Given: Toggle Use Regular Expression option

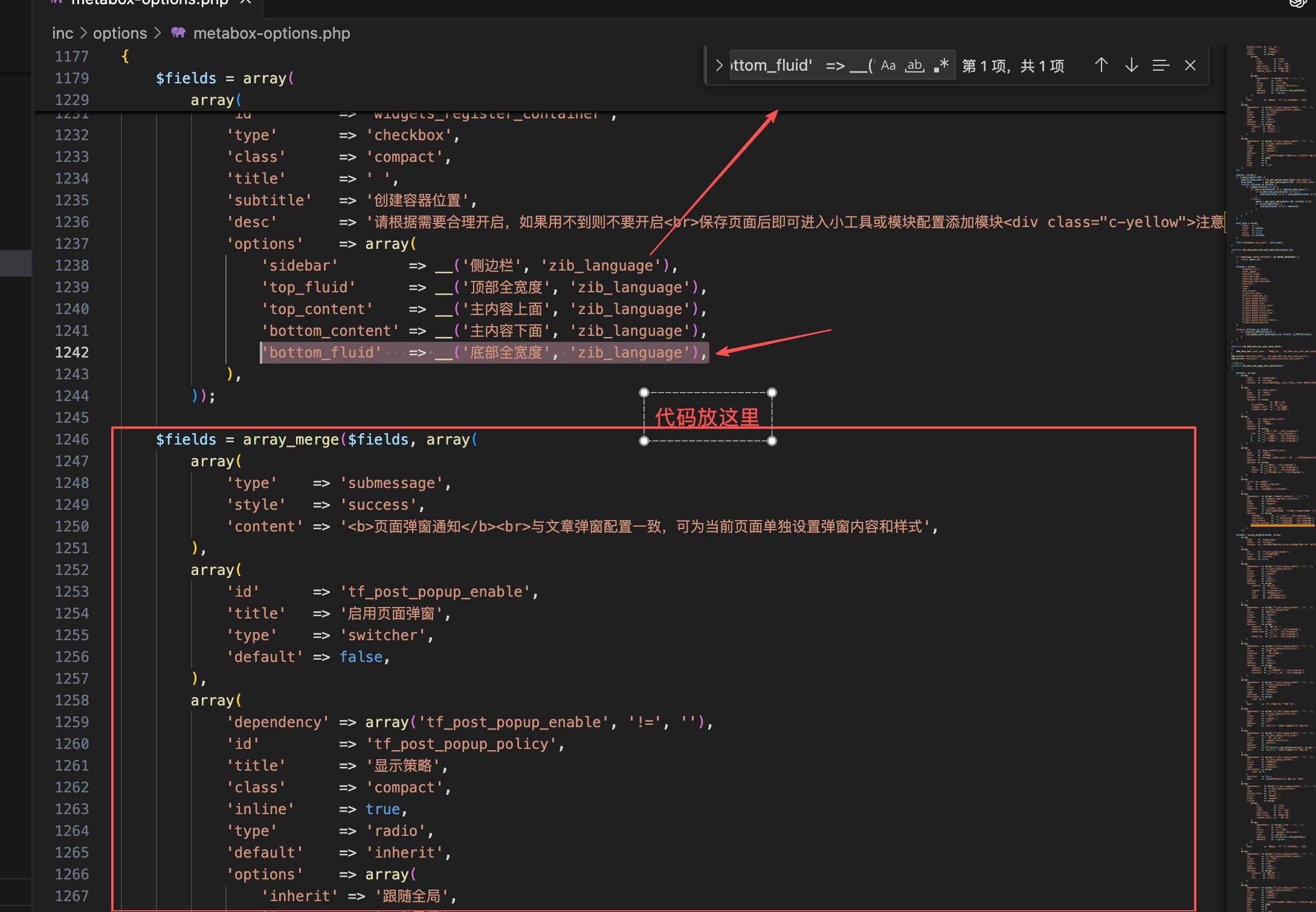Looking at the screenshot, I should (x=941, y=65).
